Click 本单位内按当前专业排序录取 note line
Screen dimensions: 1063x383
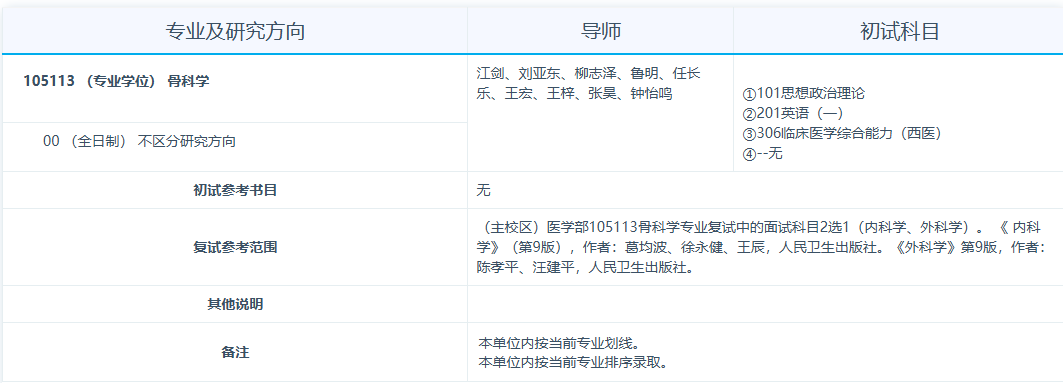click(573, 362)
